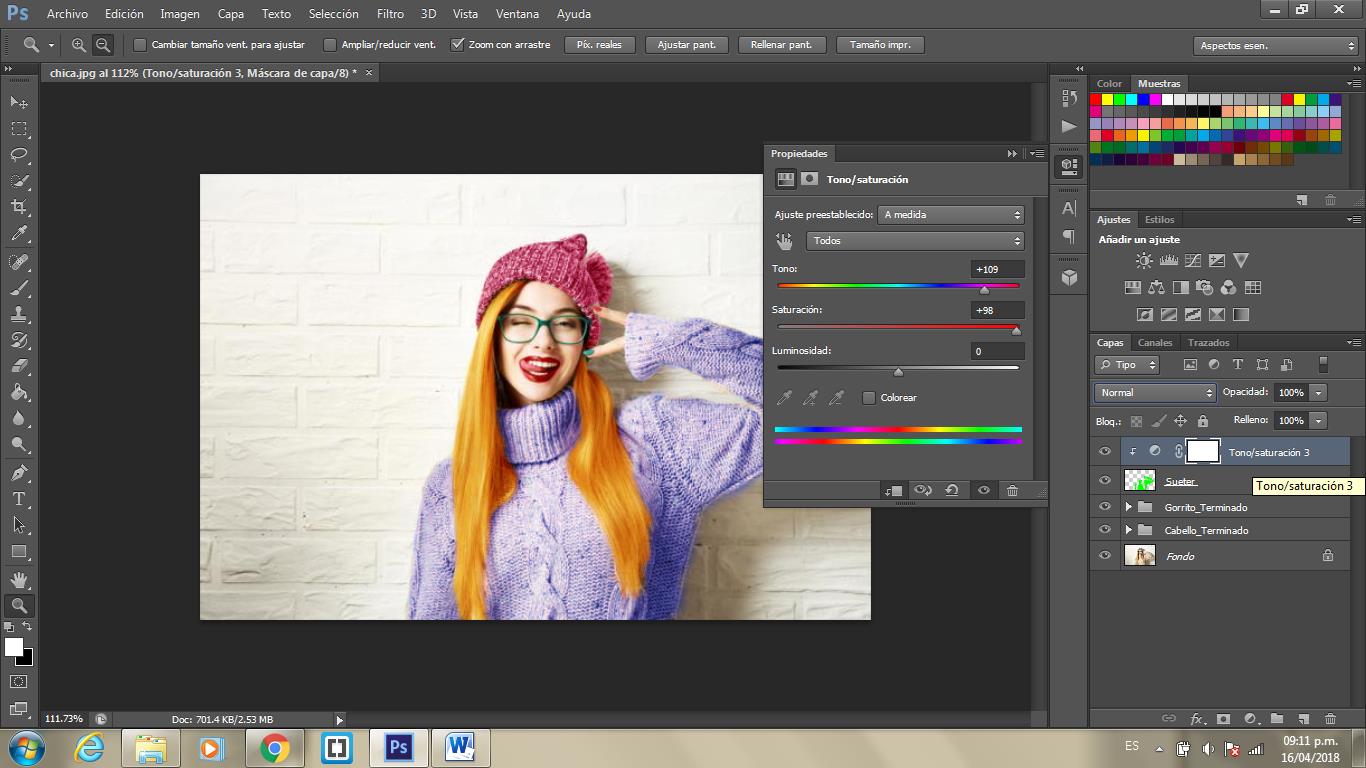
Task: Open the Filtro menu
Action: tap(390, 14)
